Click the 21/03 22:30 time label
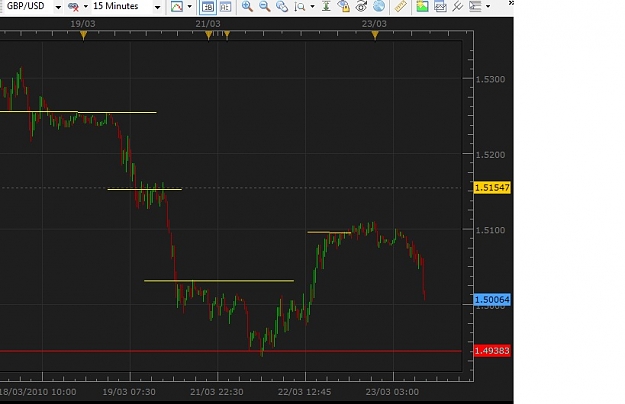 [216, 392]
